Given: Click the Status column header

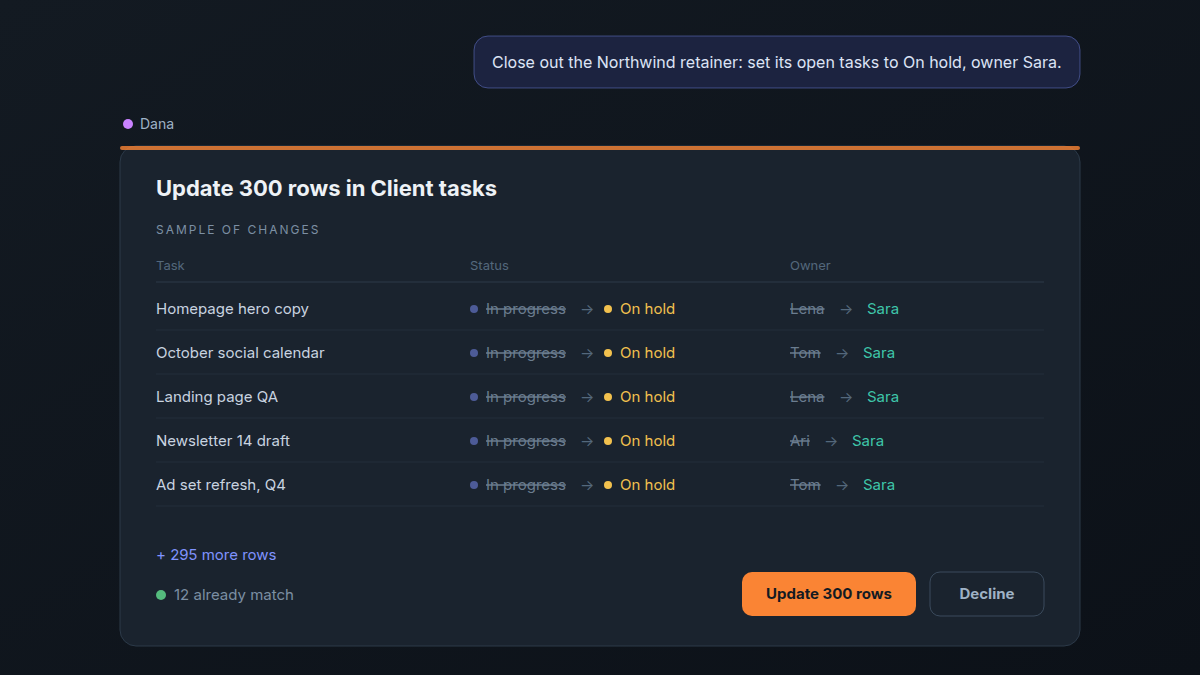Looking at the screenshot, I should (489, 266).
